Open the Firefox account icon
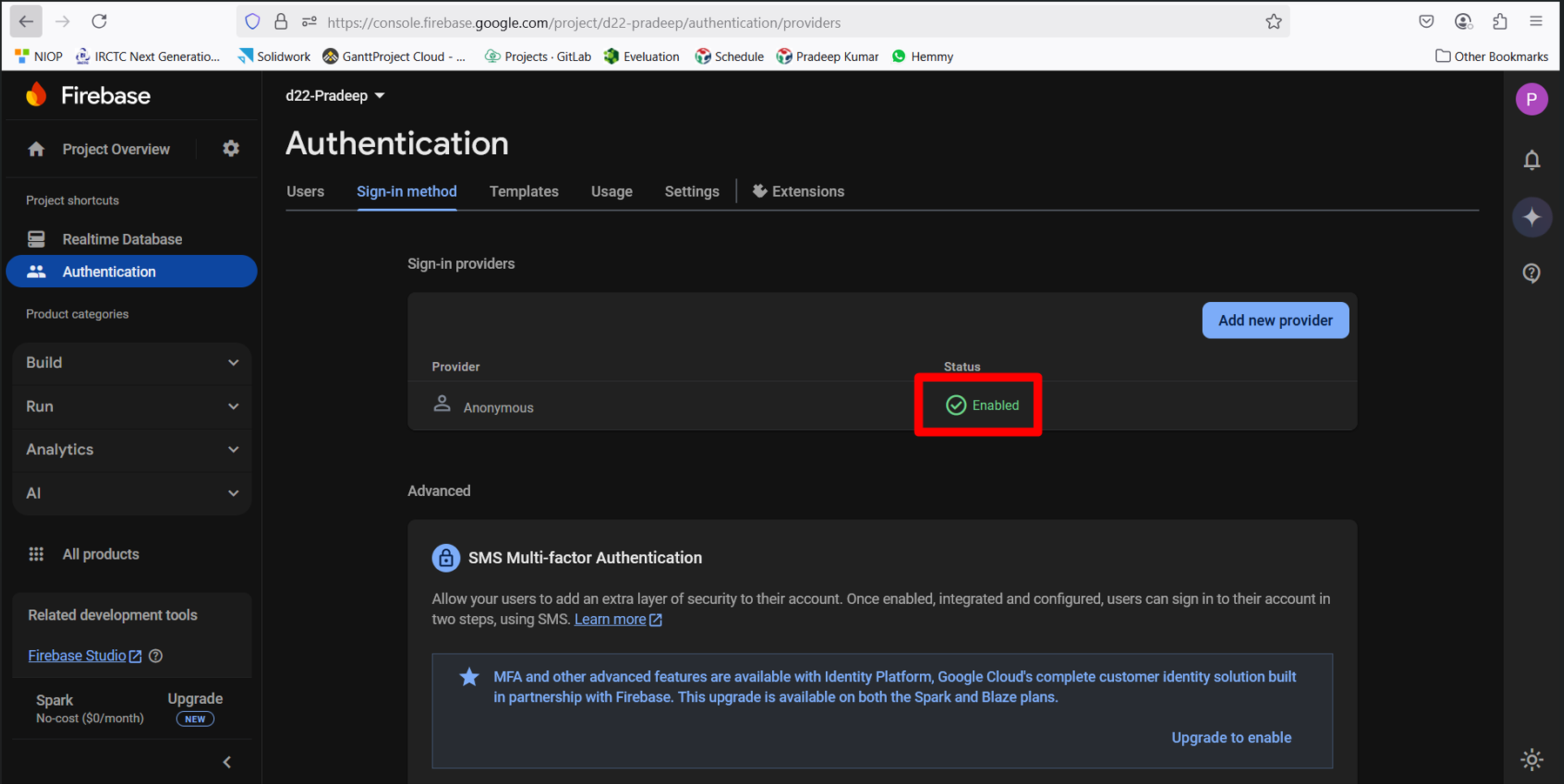The width and height of the screenshot is (1564, 784). pos(1463,22)
